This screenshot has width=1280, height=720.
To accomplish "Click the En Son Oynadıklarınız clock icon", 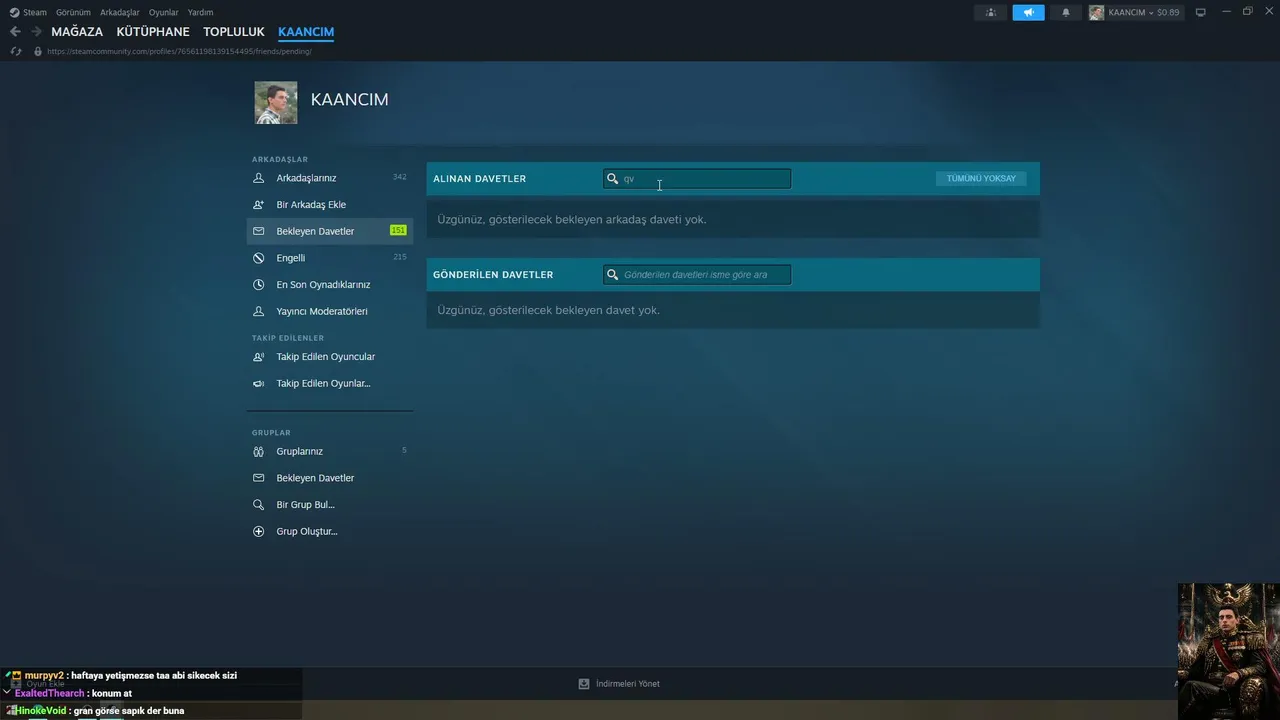I will tap(259, 284).
